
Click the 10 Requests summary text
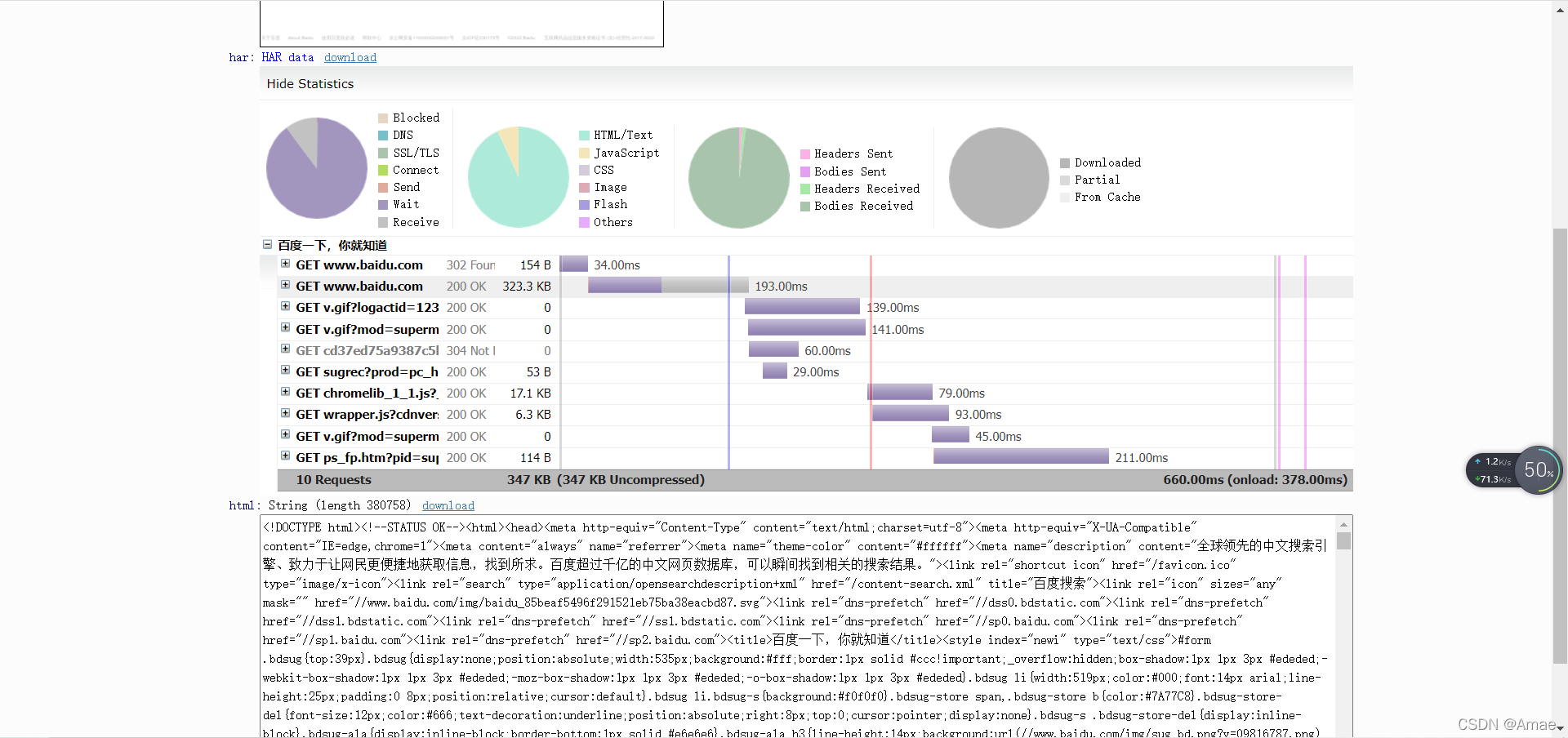[x=333, y=479]
